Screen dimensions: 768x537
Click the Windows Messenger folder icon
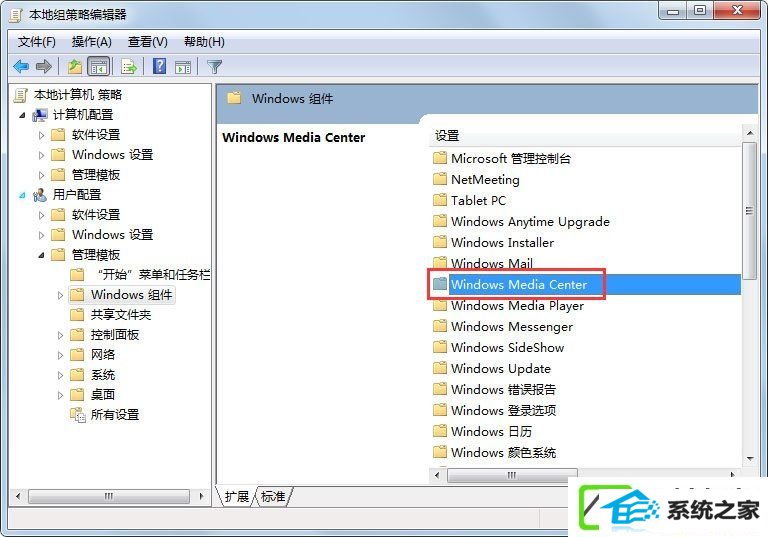coord(440,326)
